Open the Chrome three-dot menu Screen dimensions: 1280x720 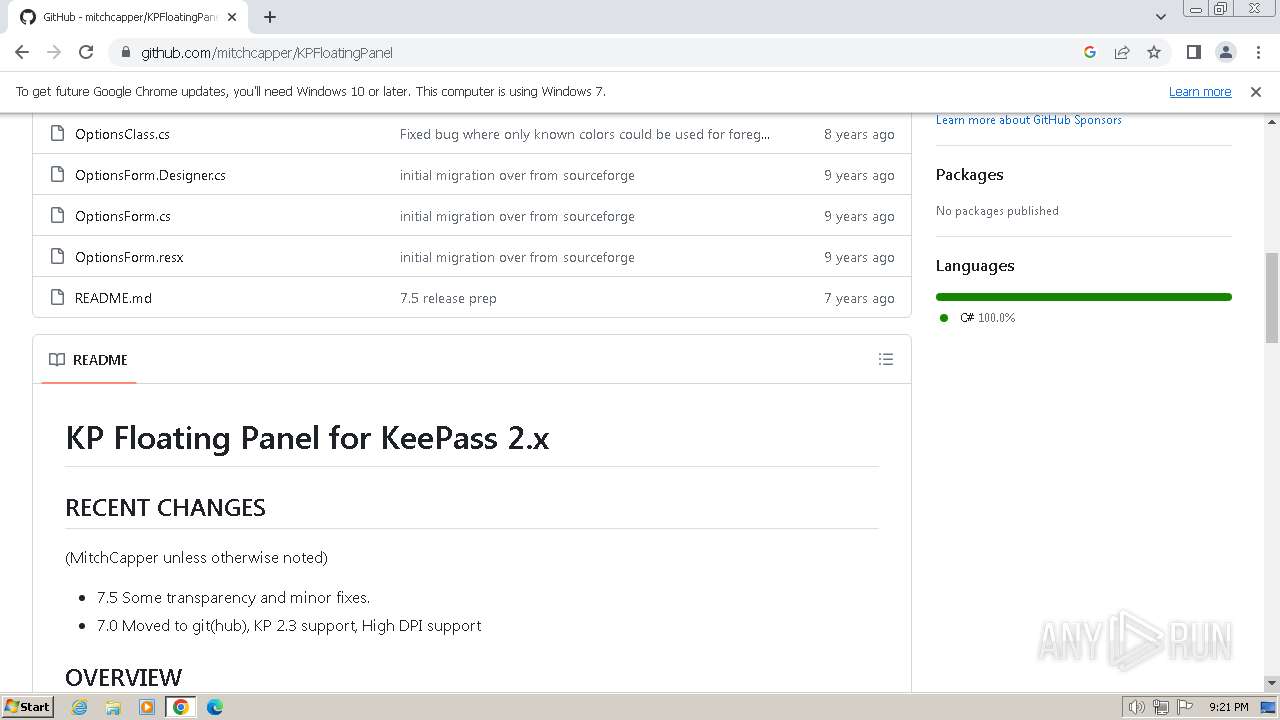[1257, 52]
